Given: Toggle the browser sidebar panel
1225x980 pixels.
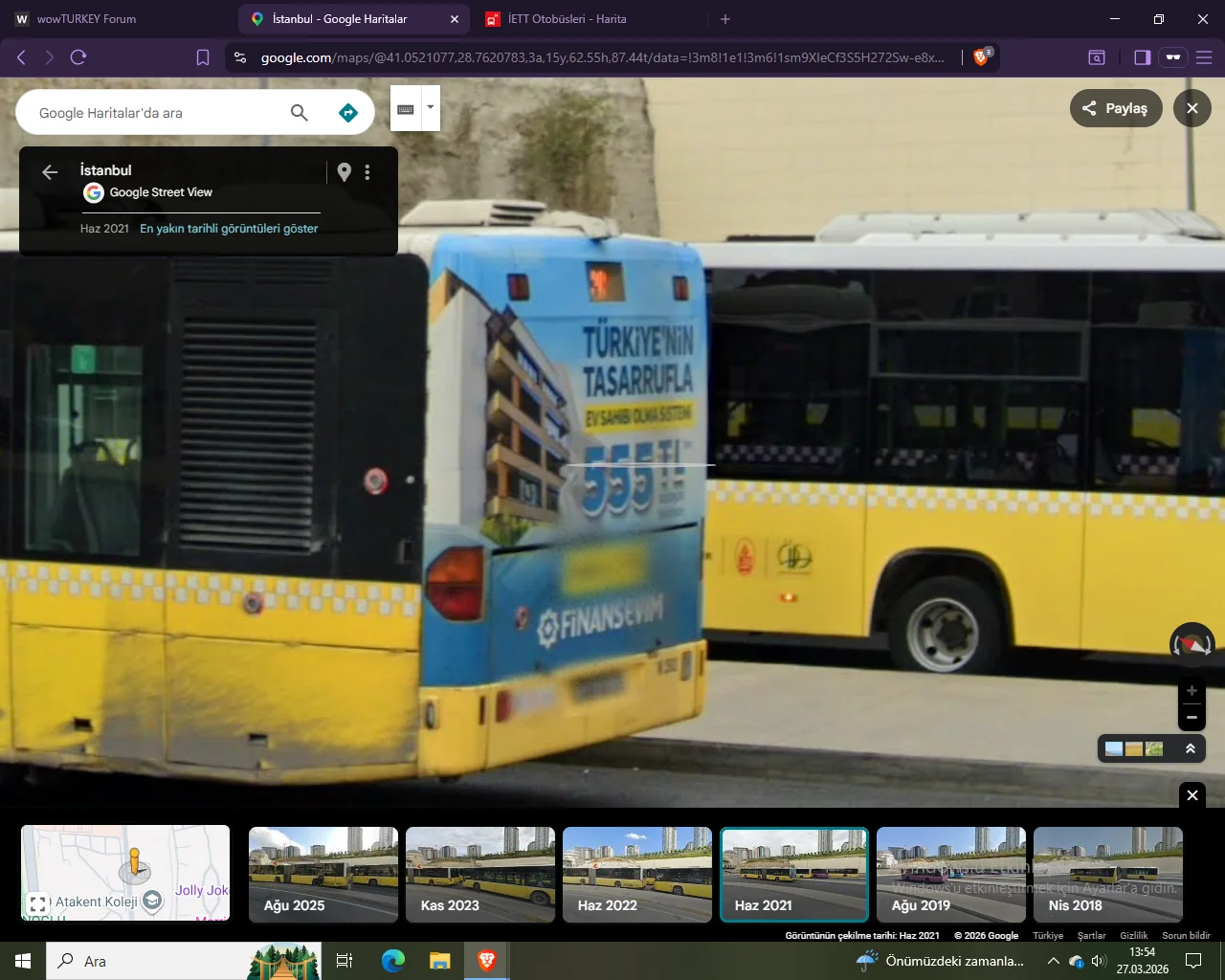Looking at the screenshot, I should pos(1142,57).
